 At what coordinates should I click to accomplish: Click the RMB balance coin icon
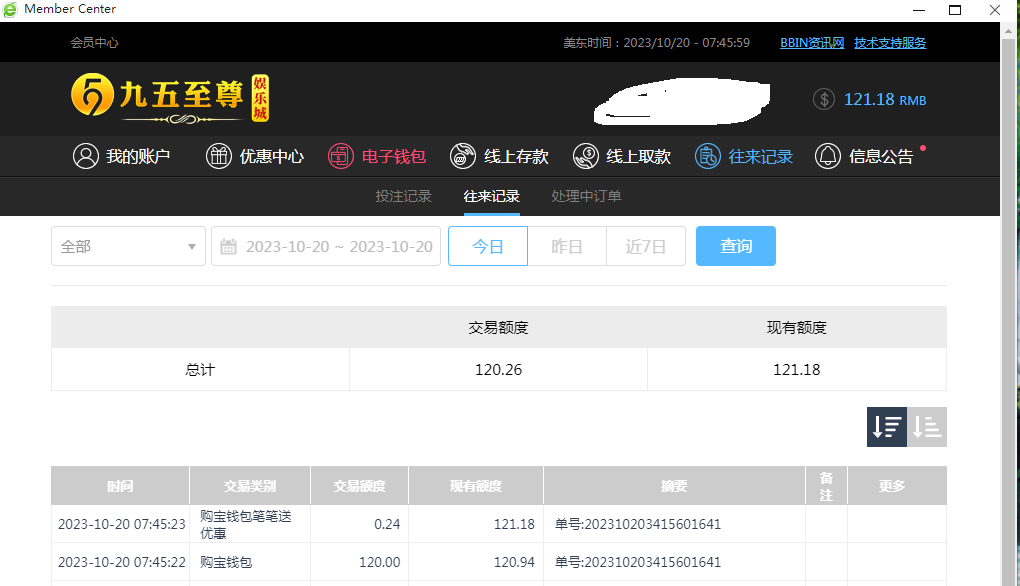[x=824, y=99]
